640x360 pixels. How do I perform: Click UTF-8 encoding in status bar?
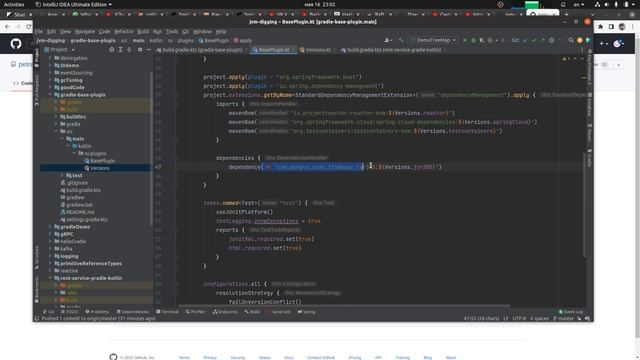pyautogui.click(x=519, y=318)
